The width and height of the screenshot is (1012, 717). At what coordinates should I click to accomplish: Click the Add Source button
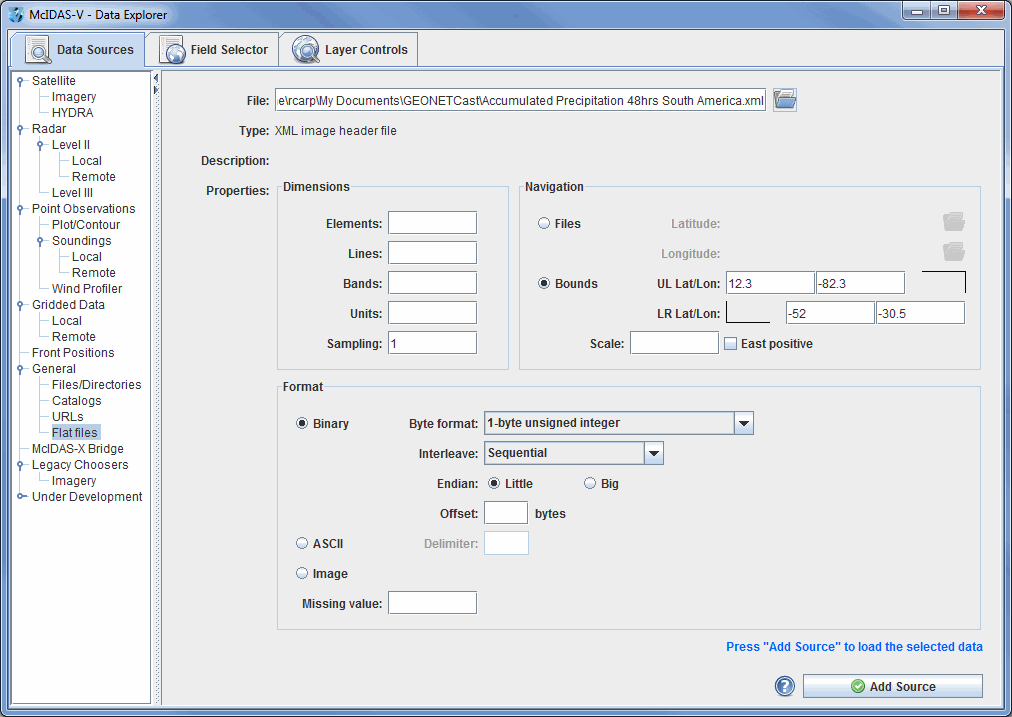coord(893,686)
